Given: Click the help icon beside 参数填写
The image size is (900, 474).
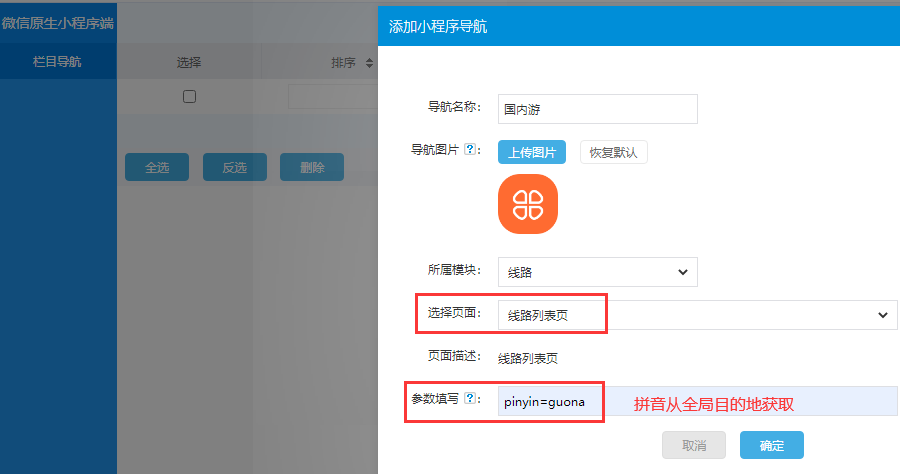Looking at the screenshot, I should [x=471, y=399].
